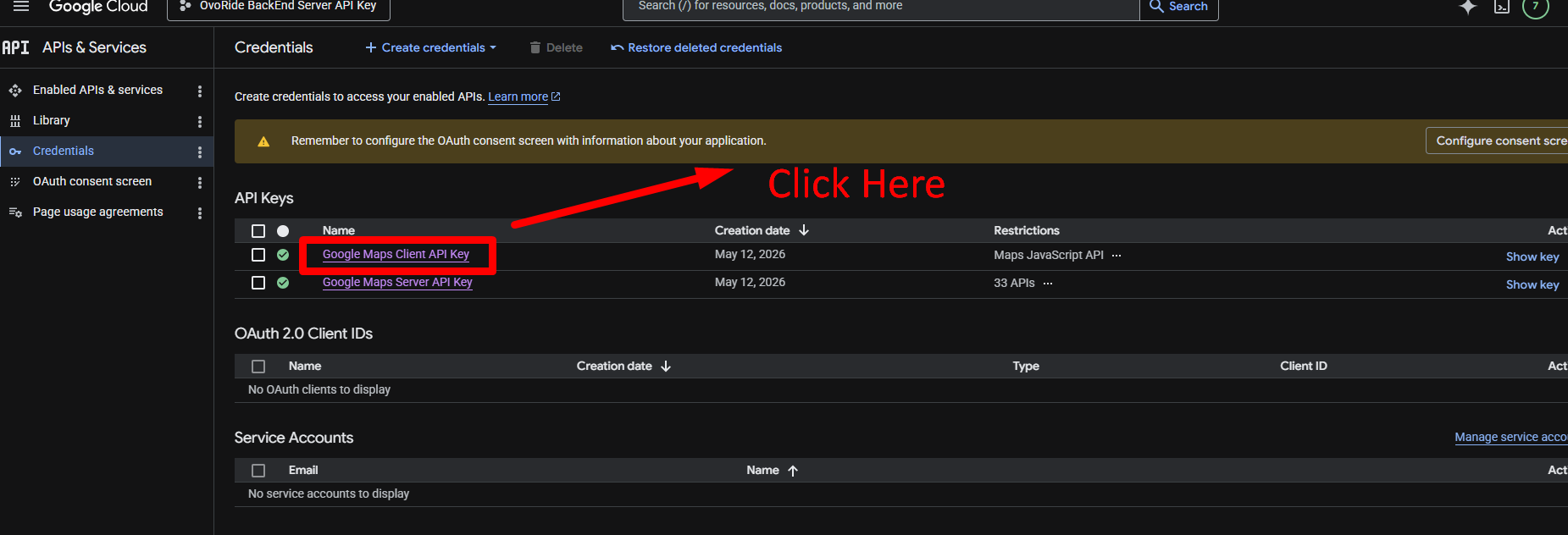Check the Google Maps Client API Key checkbox
The width and height of the screenshot is (1568, 535).
[258, 255]
